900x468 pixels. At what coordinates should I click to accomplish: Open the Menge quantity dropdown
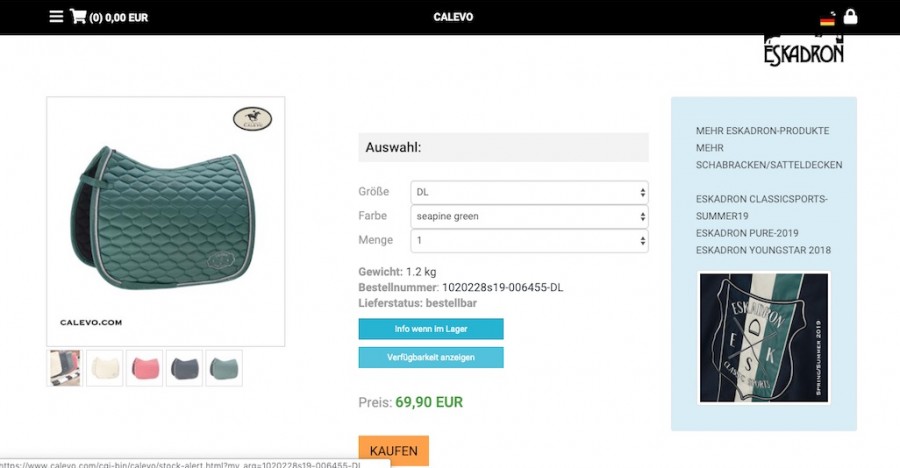[529, 241]
